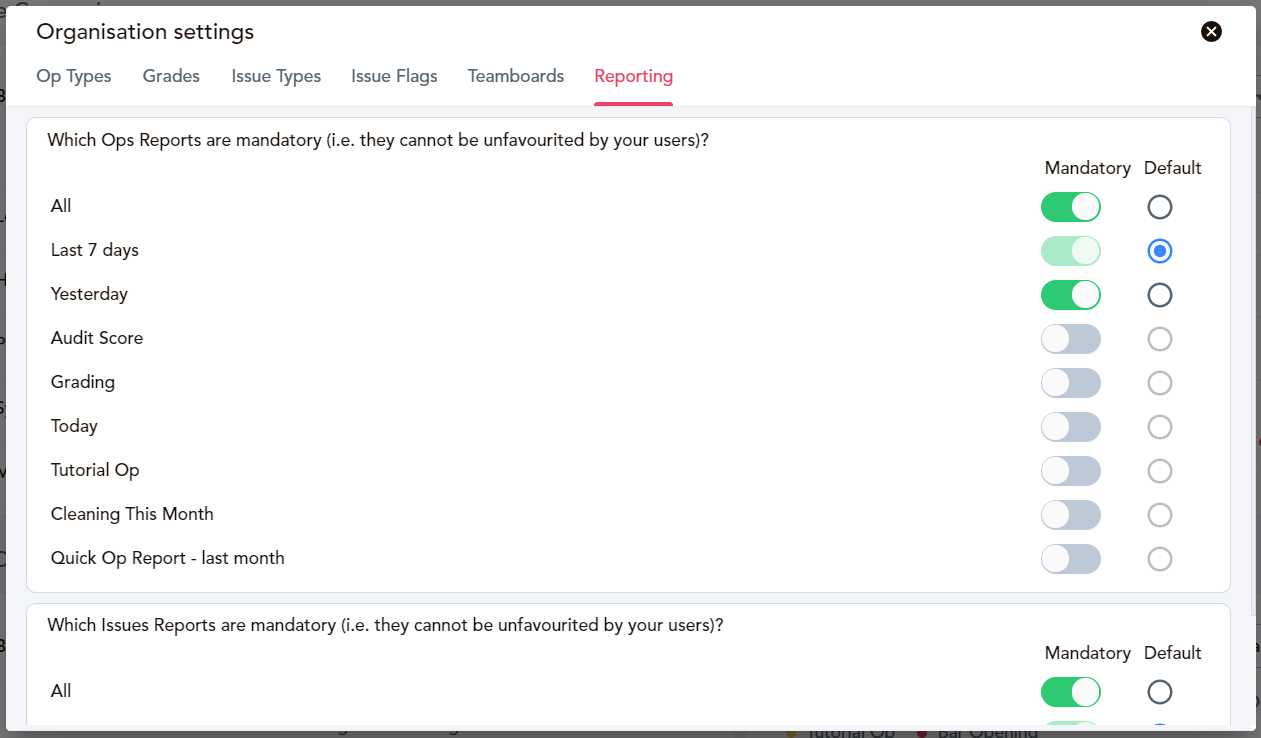Make Quick Op Report - last month mandatory
Screen dimensions: 1261x738
pyautogui.click(x=1070, y=559)
